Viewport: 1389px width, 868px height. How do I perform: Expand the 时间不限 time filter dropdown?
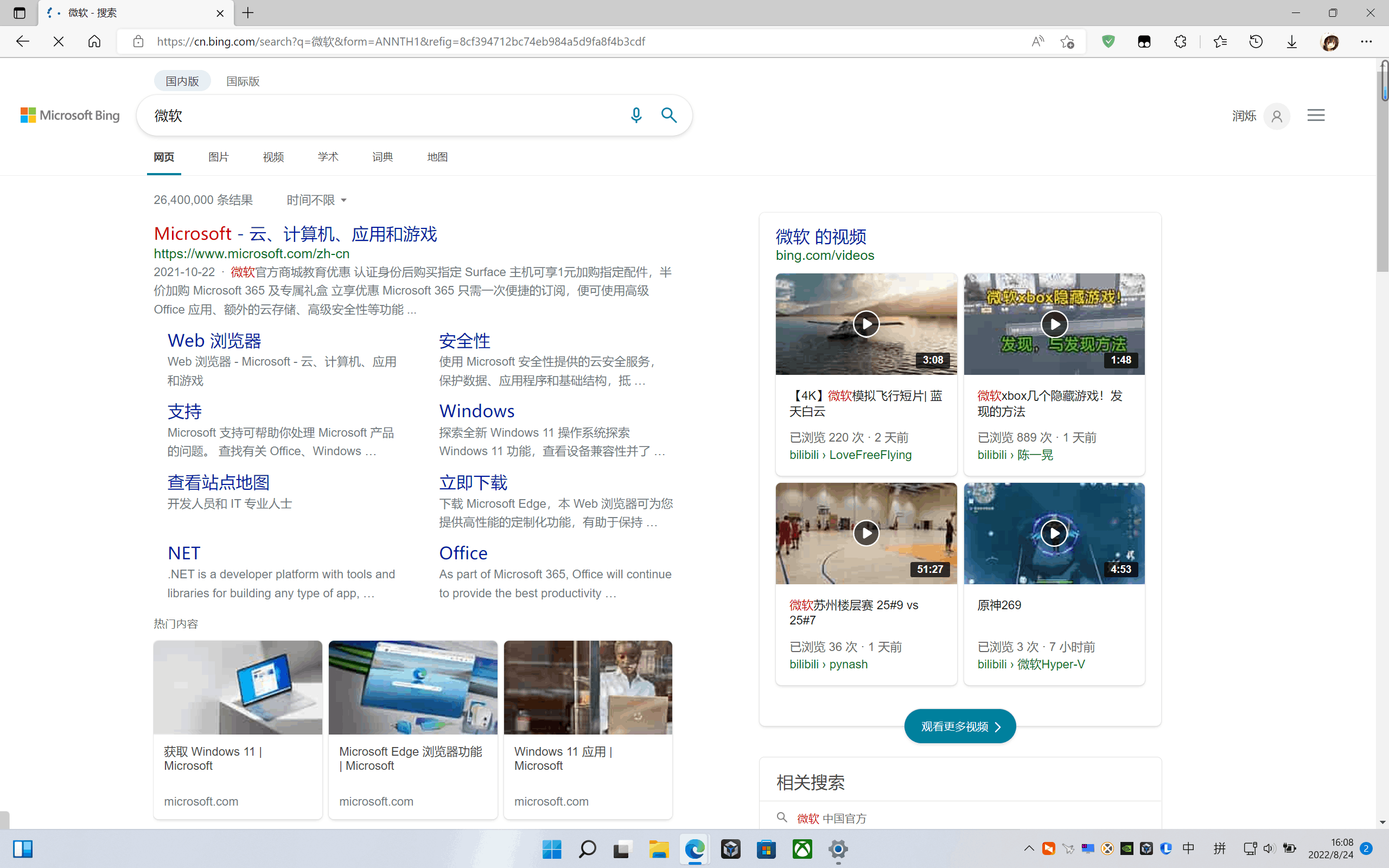pyautogui.click(x=317, y=200)
